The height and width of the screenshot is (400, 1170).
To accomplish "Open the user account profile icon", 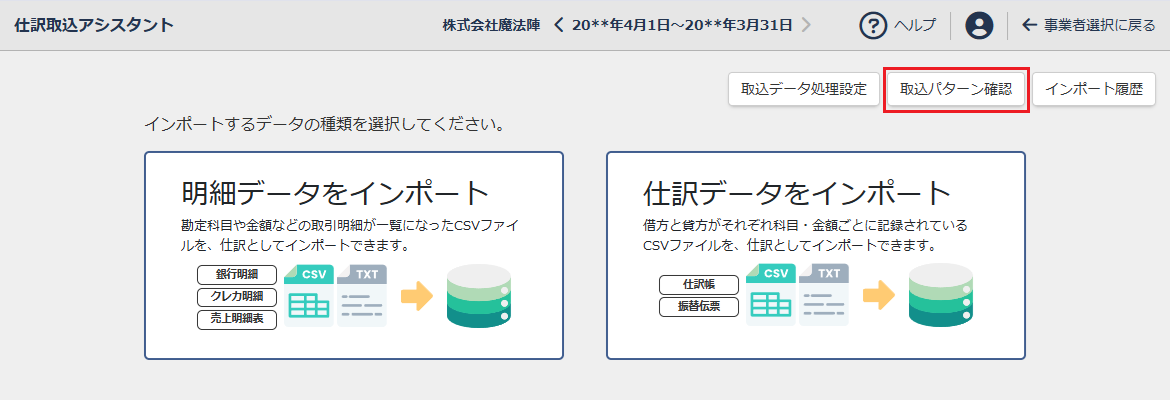I will click(979, 25).
